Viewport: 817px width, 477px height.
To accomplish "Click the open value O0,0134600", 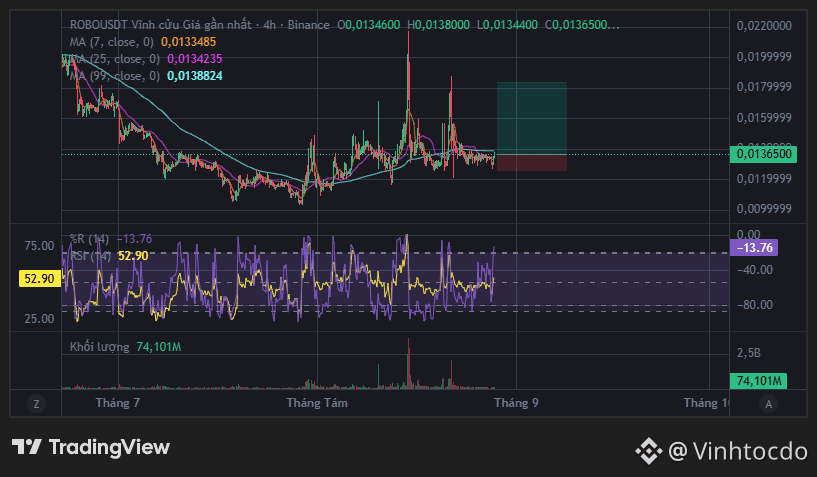I will (369, 25).
